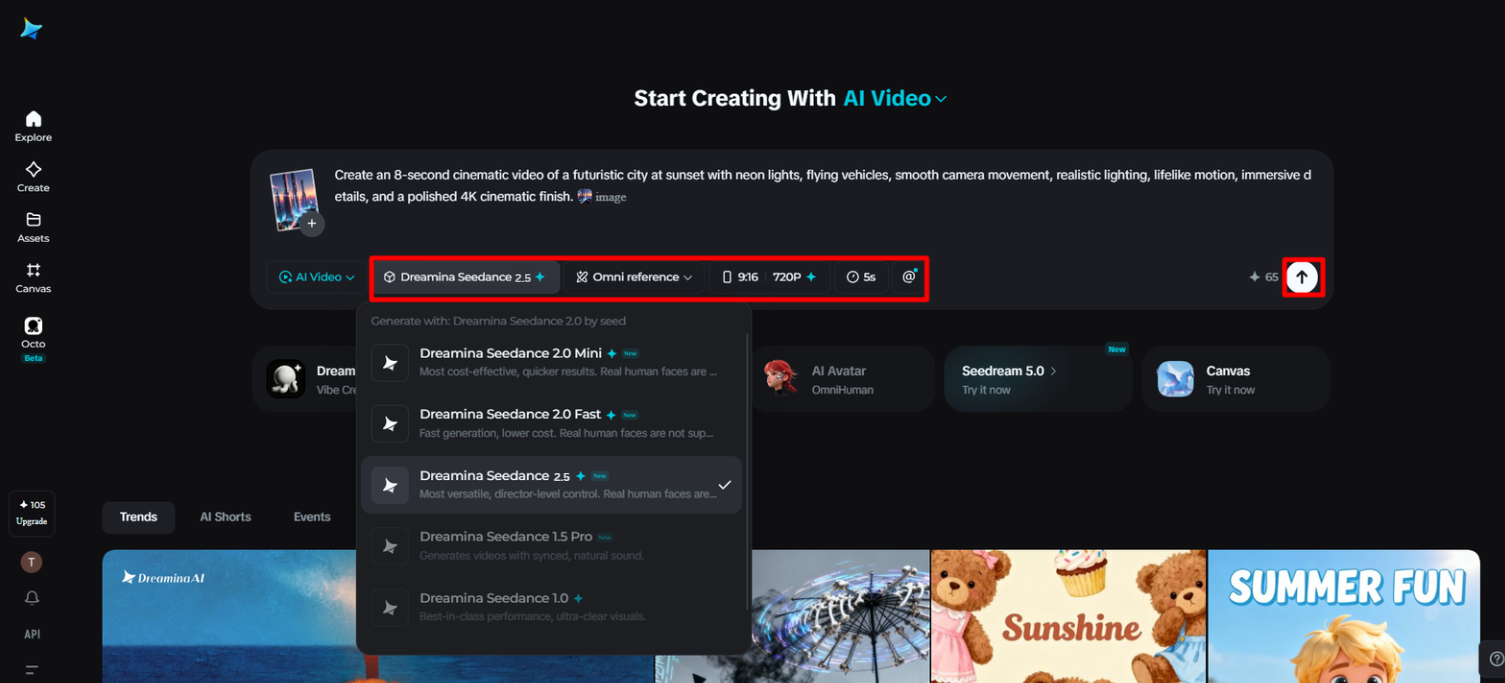Open the AI Video mode dropdown
This screenshot has height=683, width=1505.
click(317, 277)
